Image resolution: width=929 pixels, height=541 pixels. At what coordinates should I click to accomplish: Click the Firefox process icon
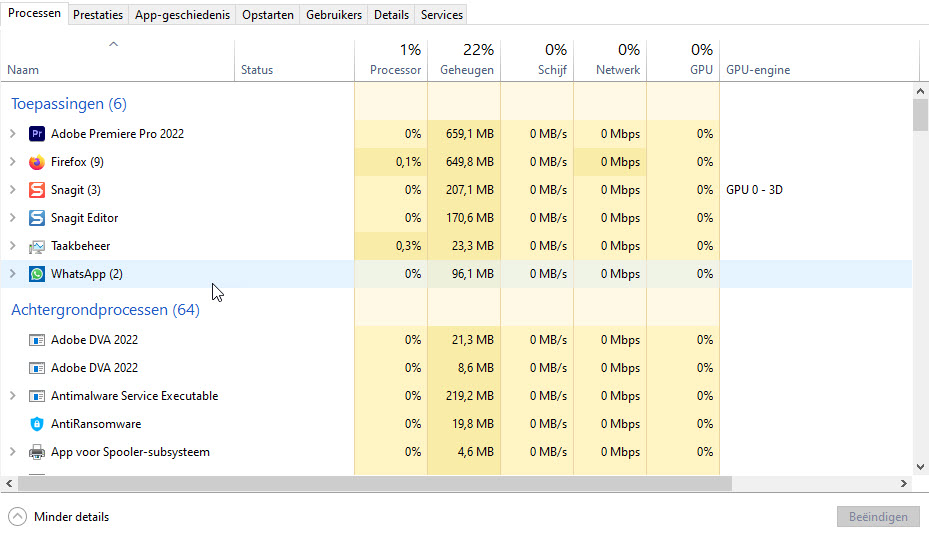[x=37, y=162]
